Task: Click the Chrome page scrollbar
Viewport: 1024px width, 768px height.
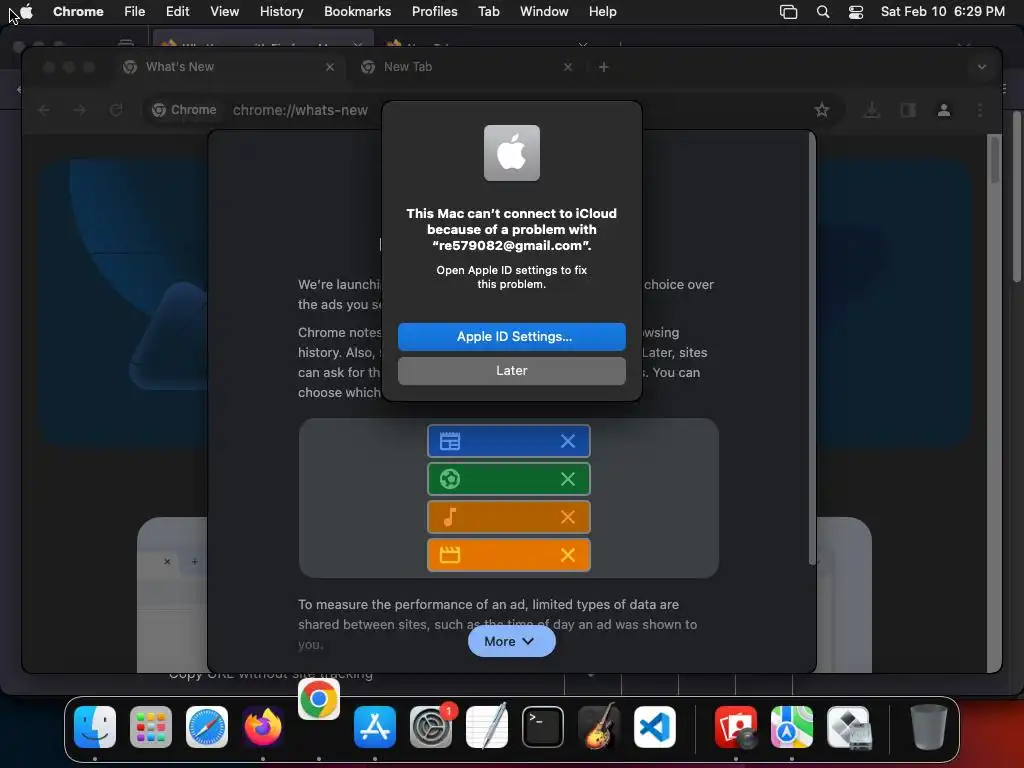Action: (x=994, y=159)
